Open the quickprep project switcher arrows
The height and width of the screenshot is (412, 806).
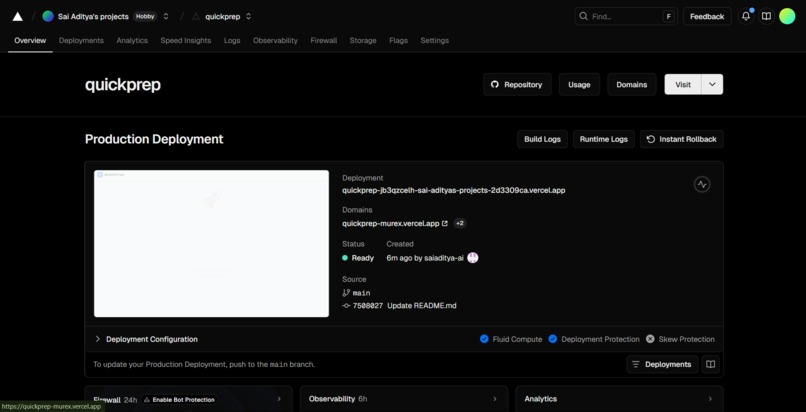pos(248,16)
